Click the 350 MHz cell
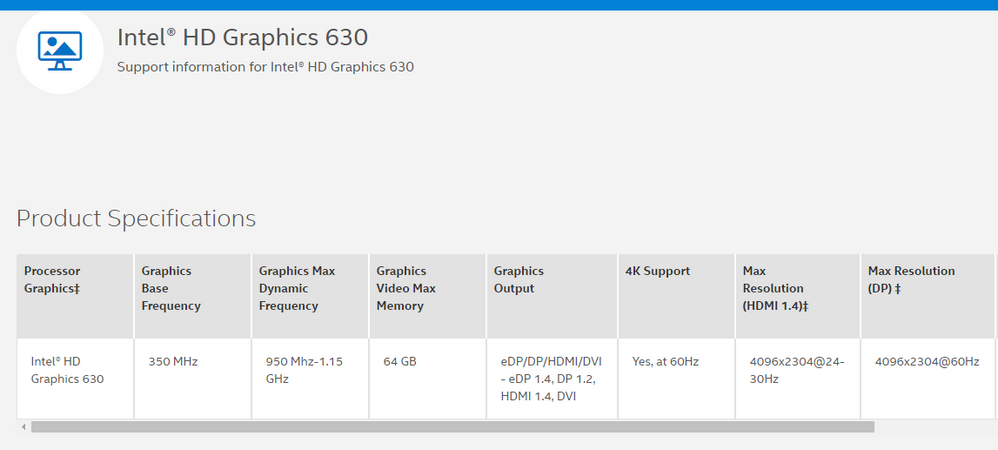 (x=193, y=379)
